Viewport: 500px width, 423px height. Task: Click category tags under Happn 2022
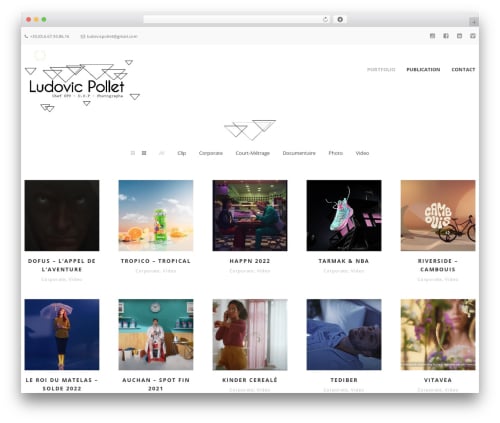[250, 271]
